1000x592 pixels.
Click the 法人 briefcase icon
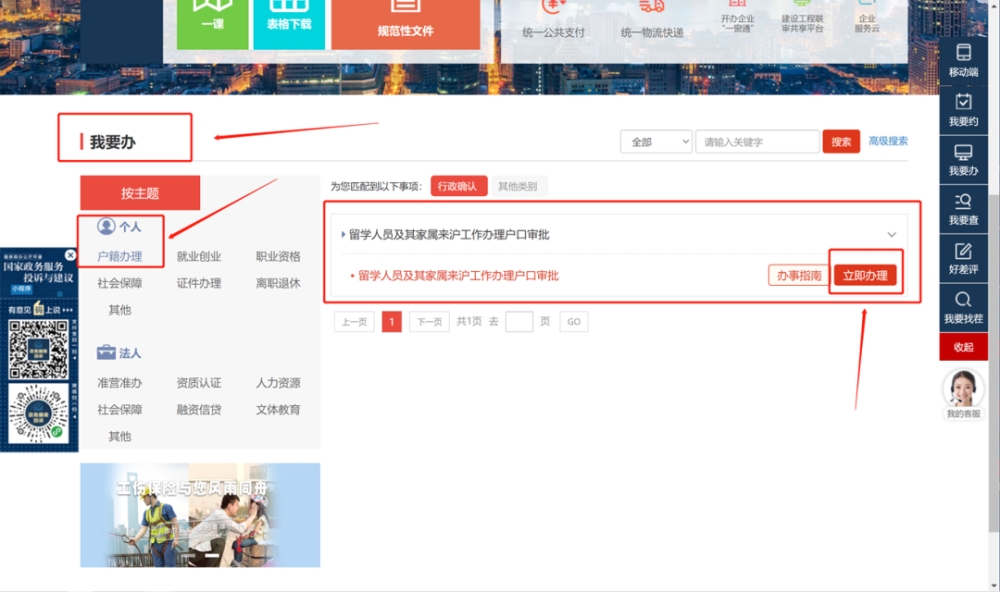coord(106,352)
